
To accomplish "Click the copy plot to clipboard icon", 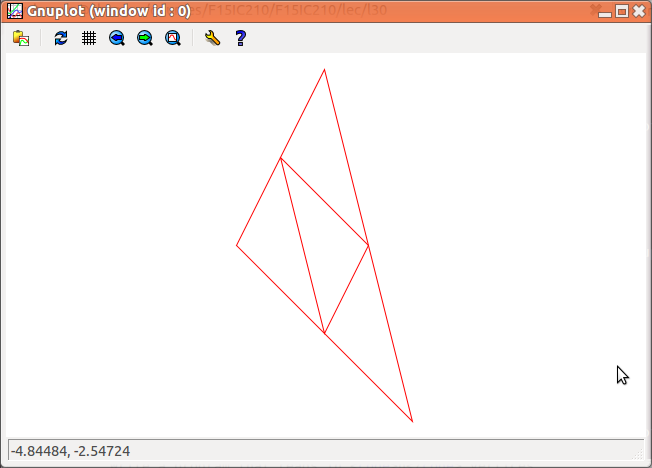I will (x=21, y=38).
